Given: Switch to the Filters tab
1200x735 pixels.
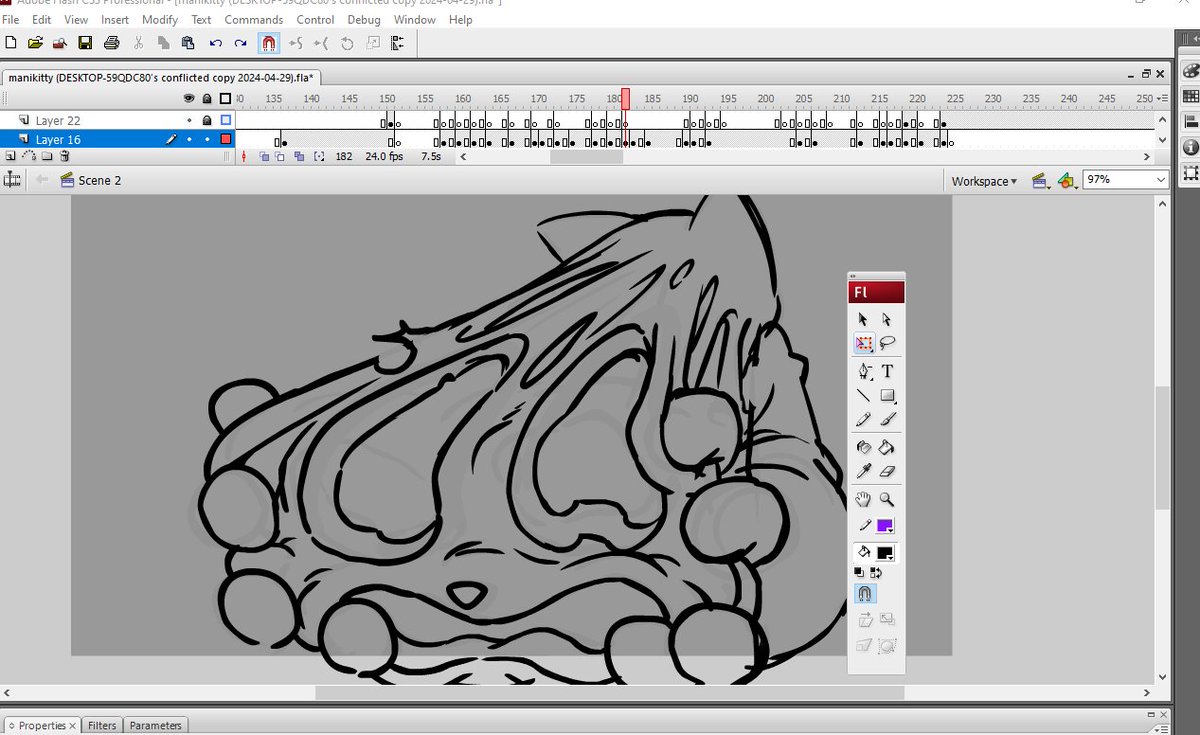Looking at the screenshot, I should (x=102, y=726).
